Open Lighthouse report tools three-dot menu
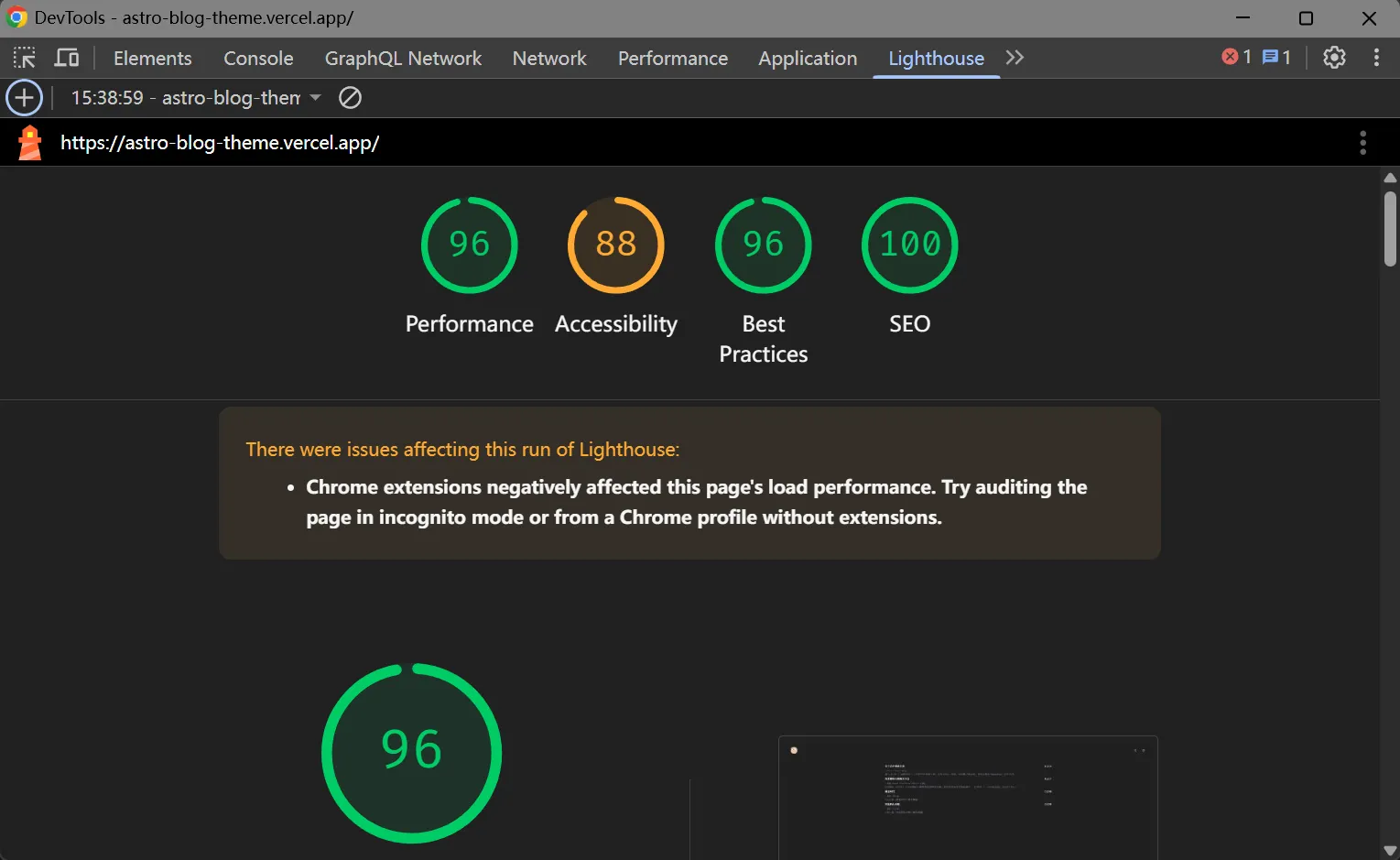This screenshot has height=860, width=1400. [x=1362, y=143]
